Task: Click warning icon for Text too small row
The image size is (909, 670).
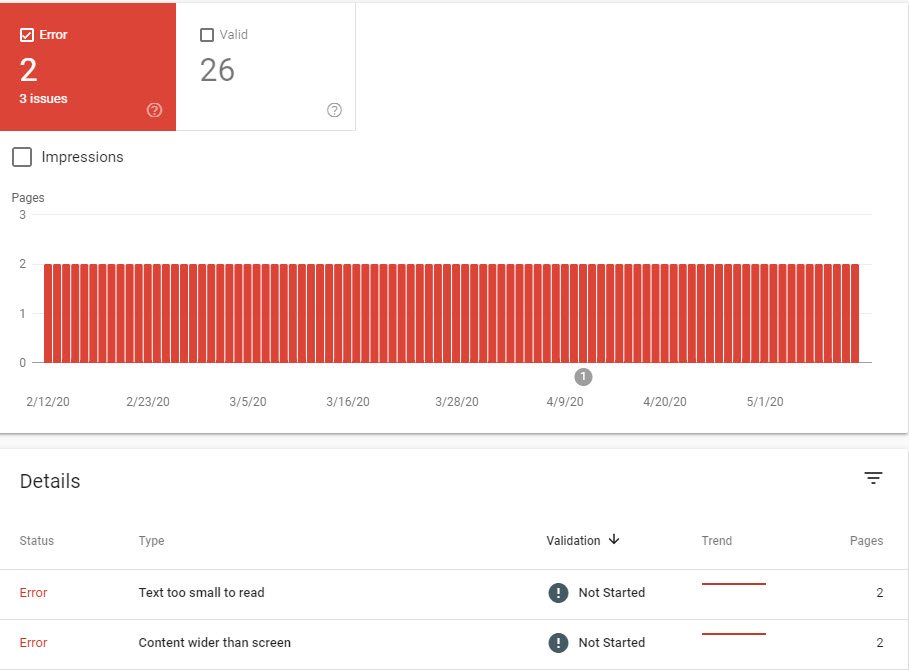Action: 558,592
